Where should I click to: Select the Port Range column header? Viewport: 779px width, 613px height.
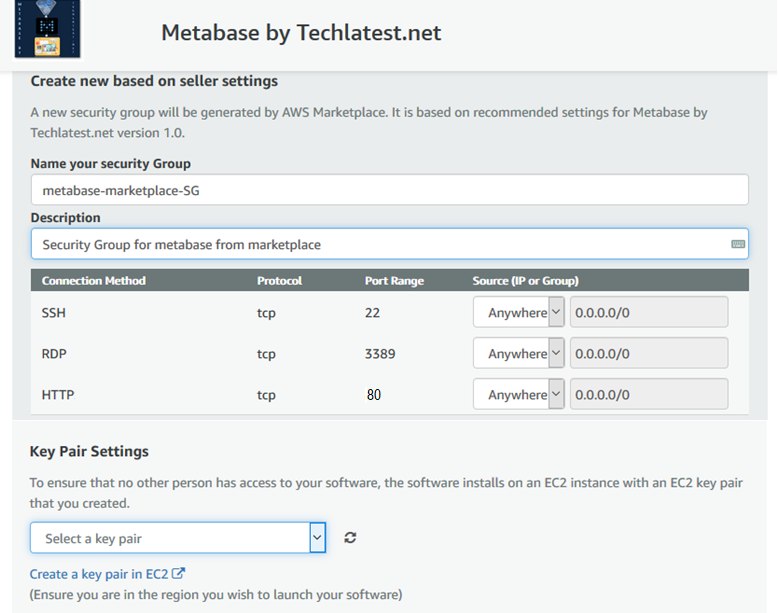[394, 281]
